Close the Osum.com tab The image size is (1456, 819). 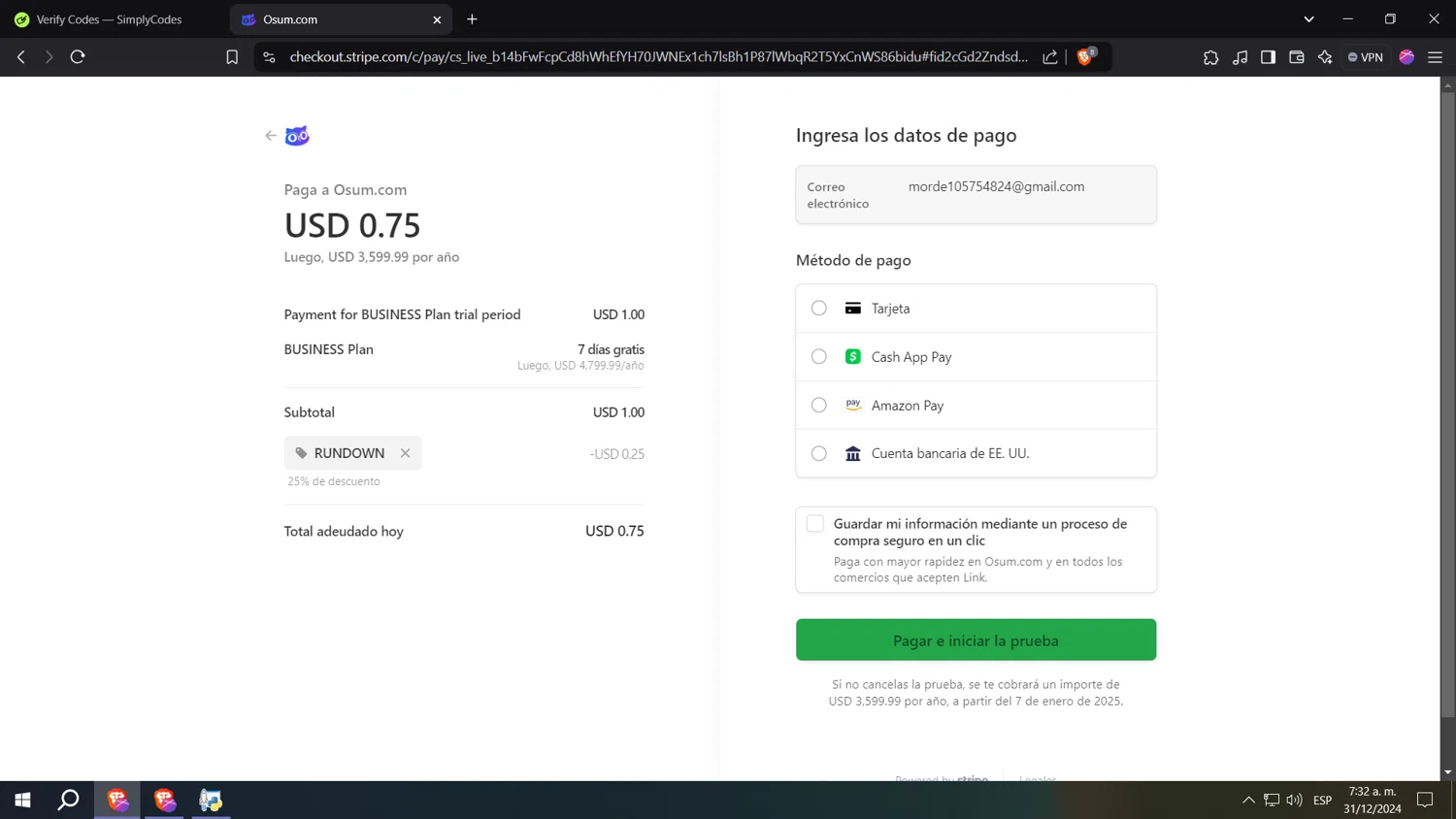(437, 19)
